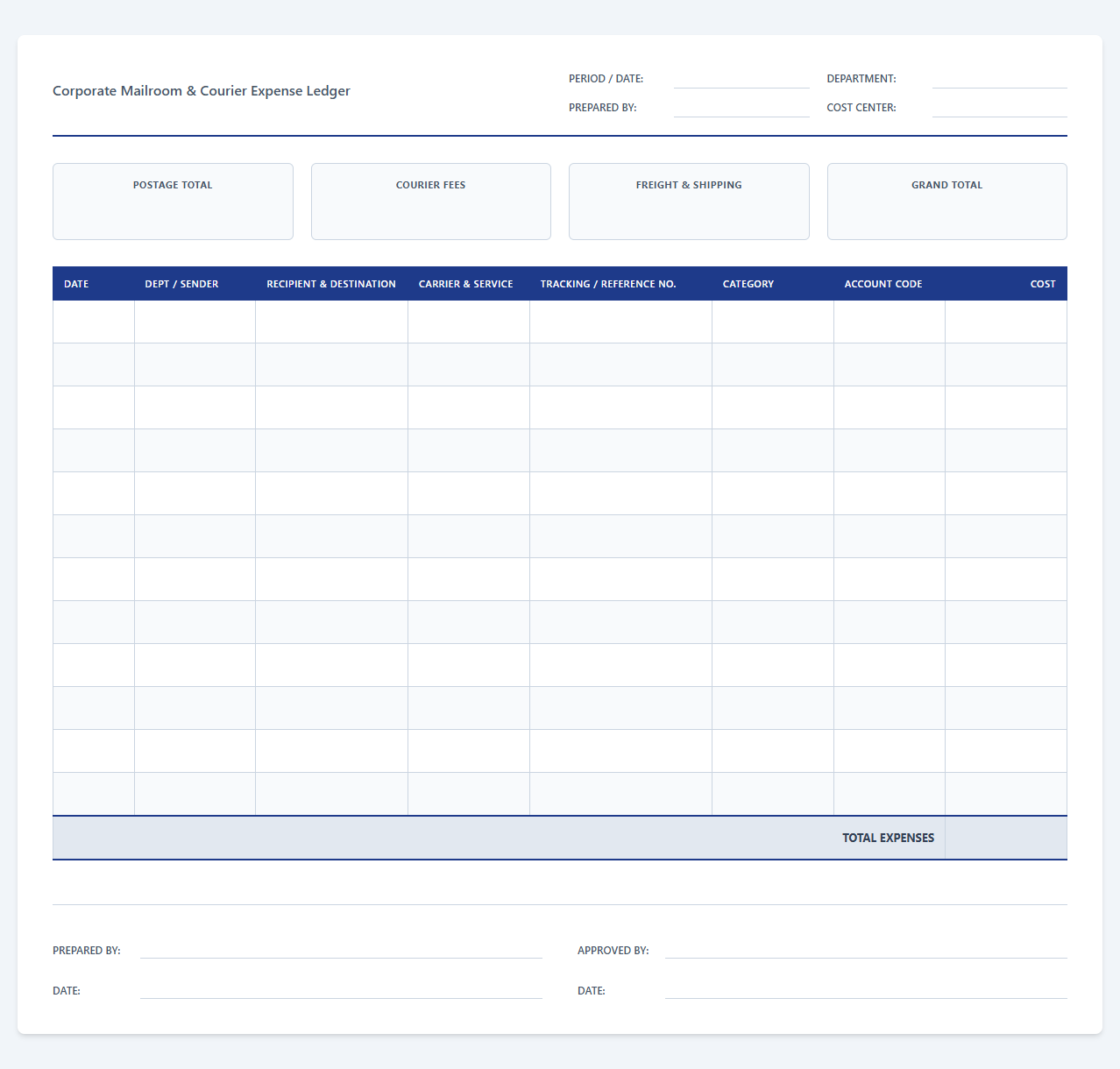
Task: Click the Prepared By signature line in footer
Action: coord(341,950)
